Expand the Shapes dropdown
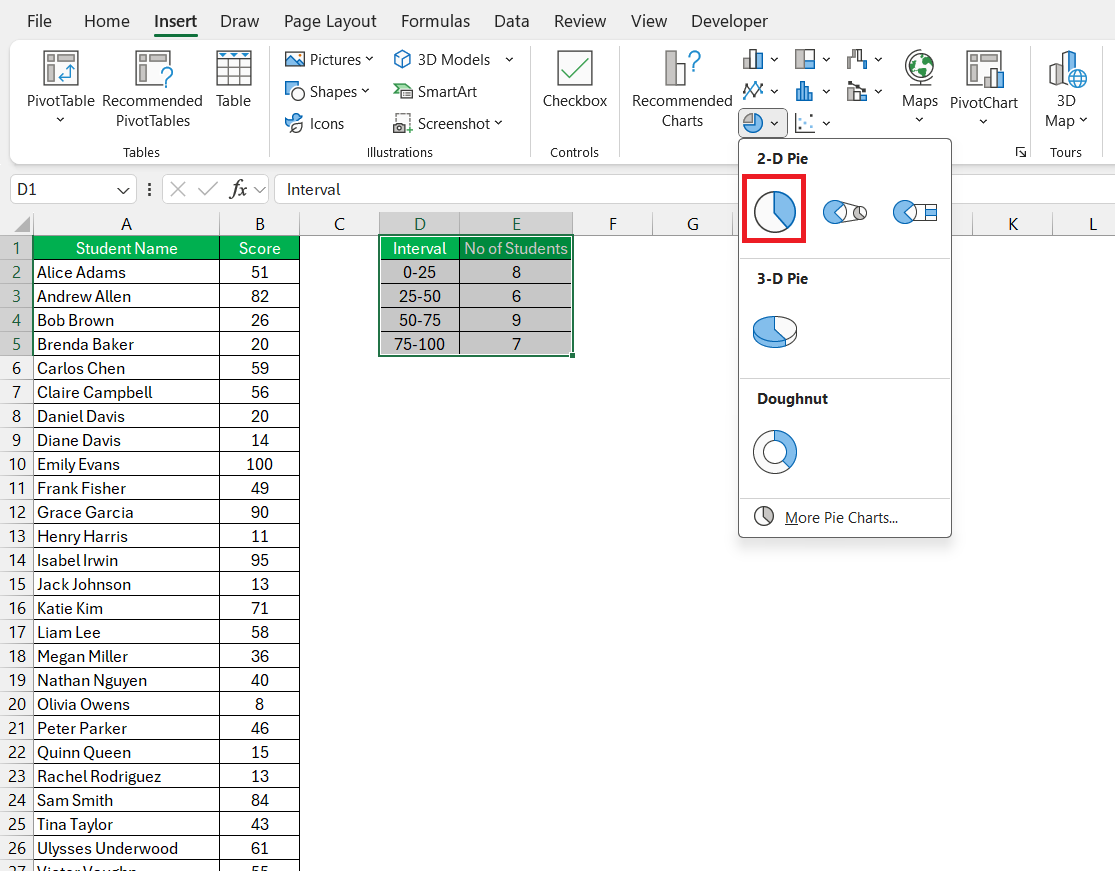Image resolution: width=1115 pixels, height=871 pixels. (328, 92)
